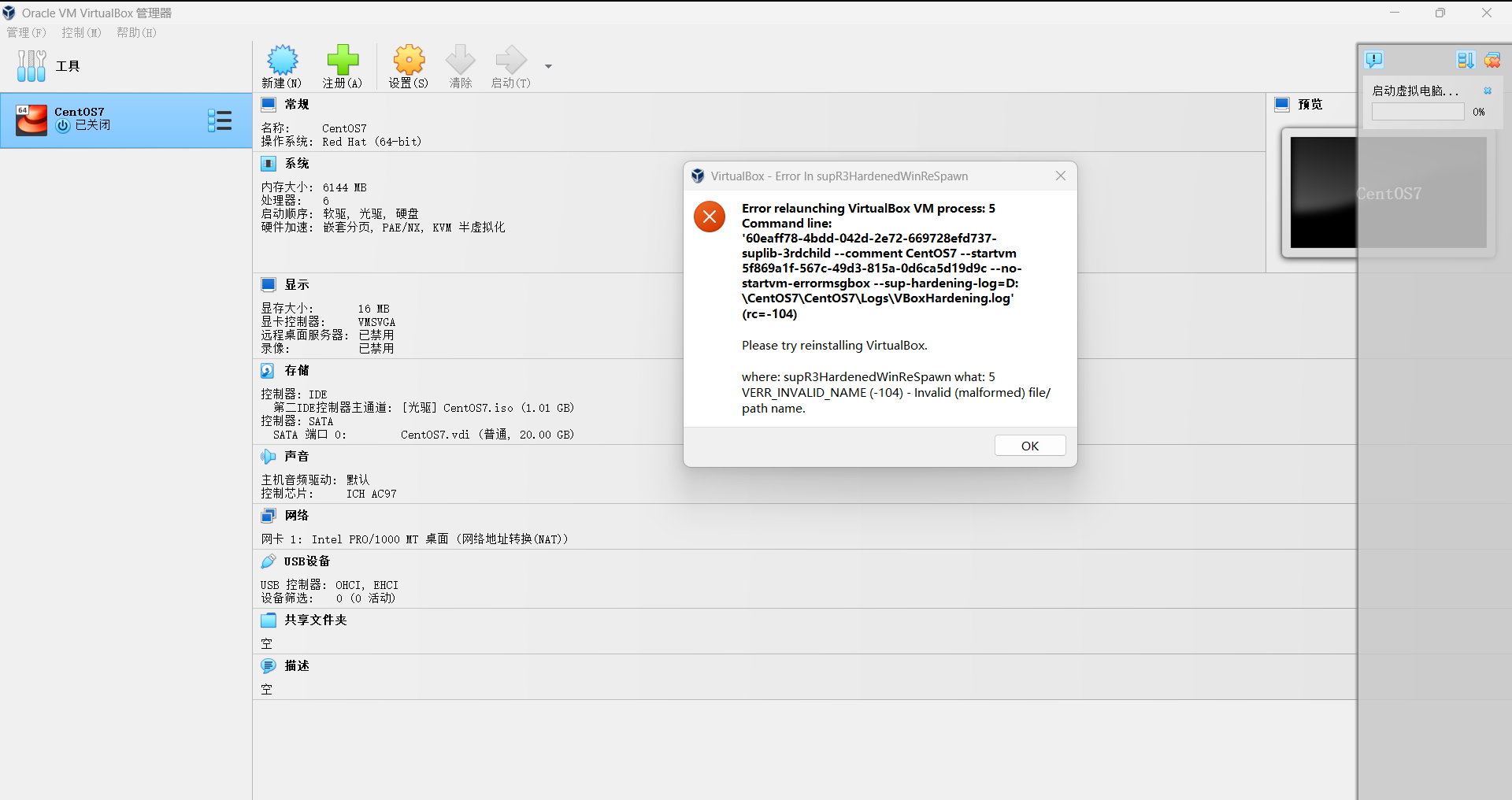Image resolution: width=1512 pixels, height=800 pixels.
Task: Click the 'Please try reinstalling VirtualBox.' message
Action: click(835, 346)
